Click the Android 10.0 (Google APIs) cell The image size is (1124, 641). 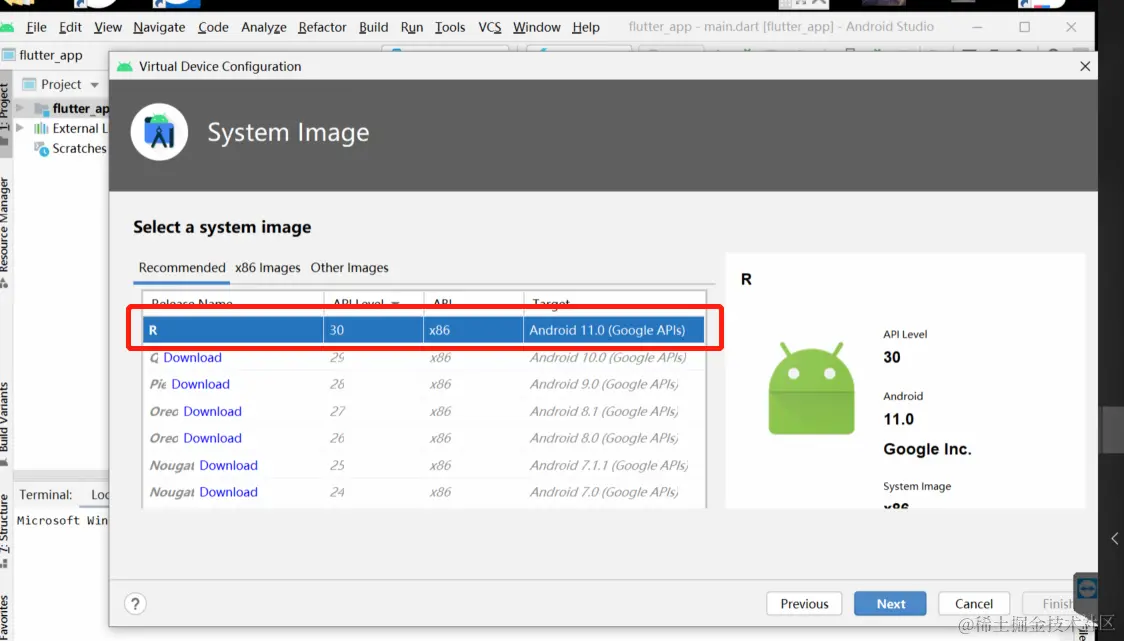(608, 357)
